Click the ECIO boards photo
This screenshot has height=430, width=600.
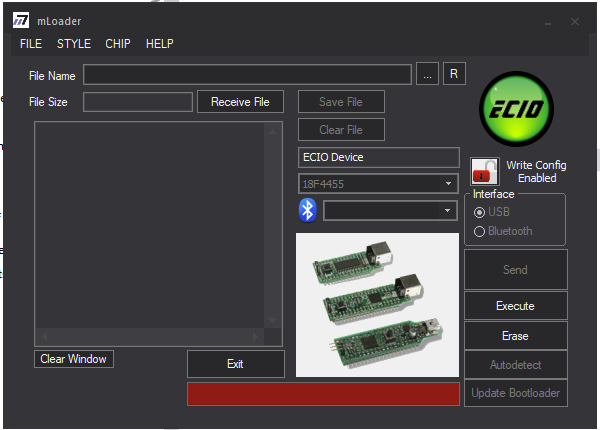(377, 305)
